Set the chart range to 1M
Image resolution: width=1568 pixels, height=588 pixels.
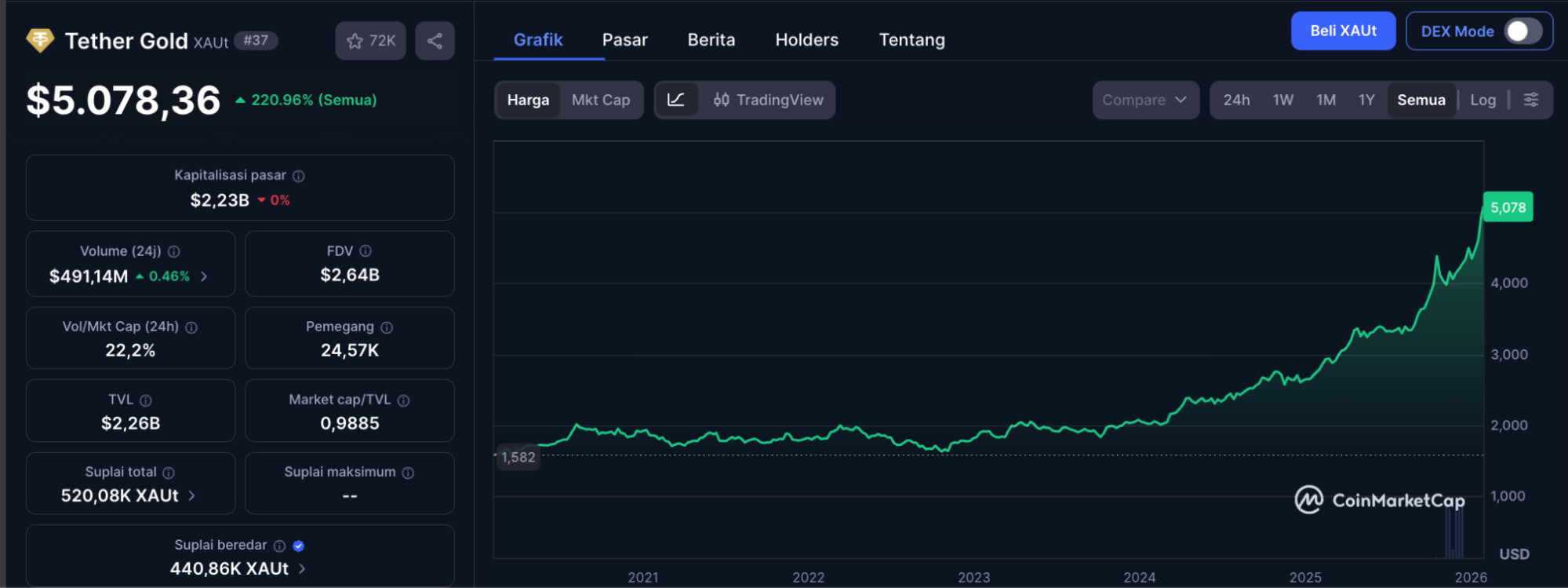coord(1326,100)
